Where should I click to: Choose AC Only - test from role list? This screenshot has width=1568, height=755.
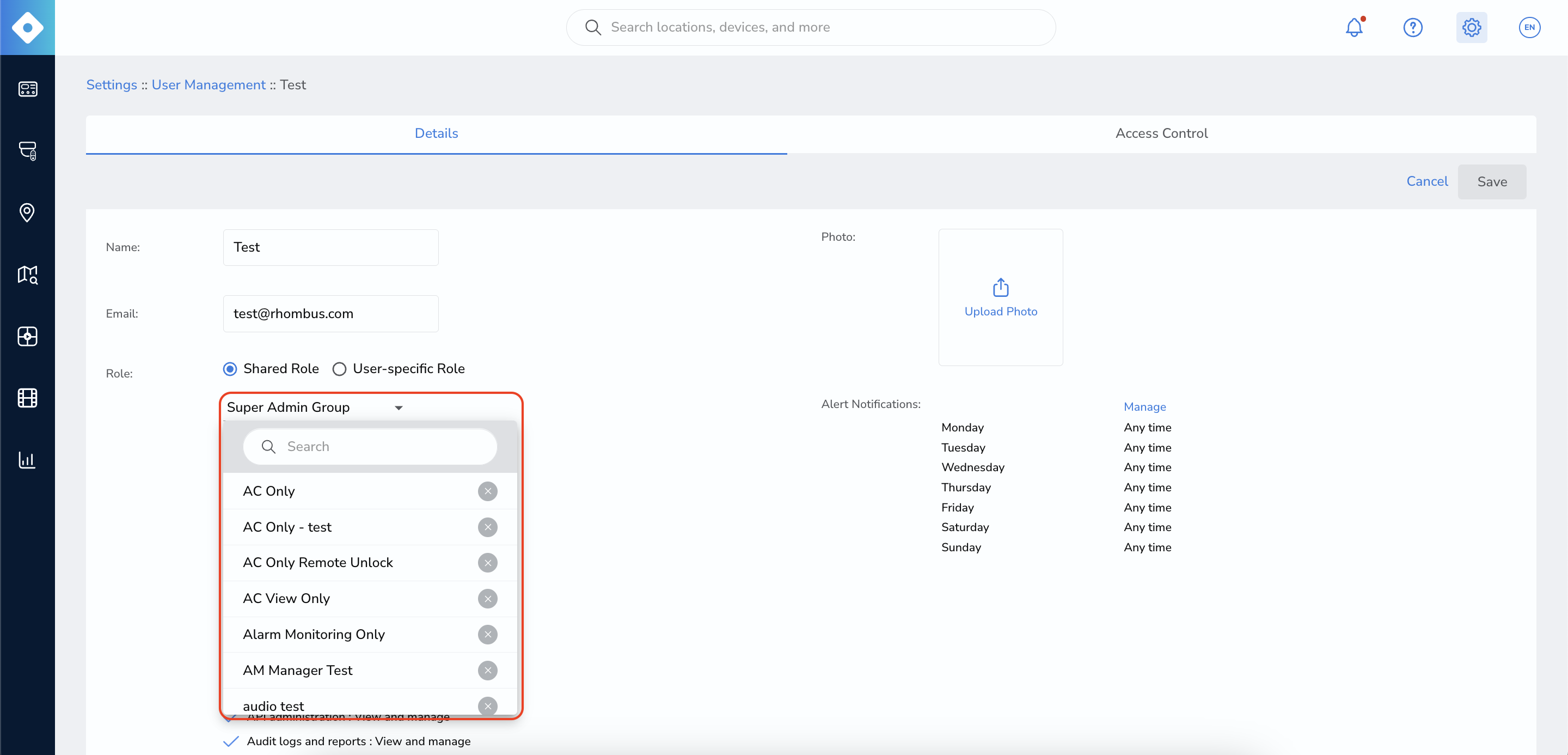[370, 527]
